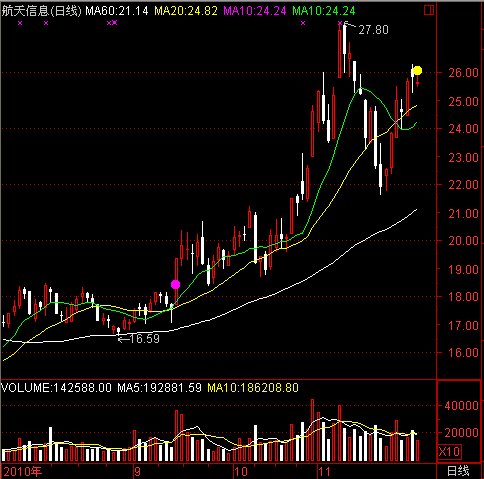484x479 pixels.
Task: Click the 日线 period label at bottom right
Action: coord(458,471)
